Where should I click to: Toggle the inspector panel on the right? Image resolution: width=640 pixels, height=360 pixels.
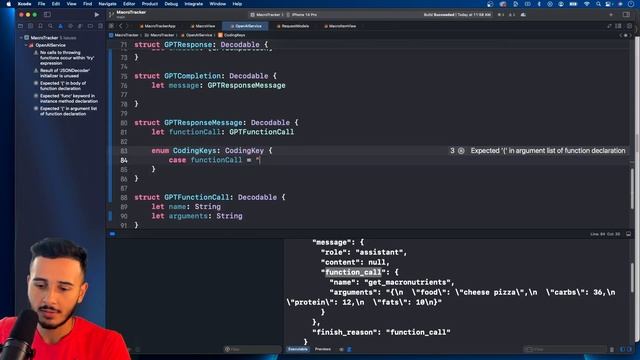(626, 15)
